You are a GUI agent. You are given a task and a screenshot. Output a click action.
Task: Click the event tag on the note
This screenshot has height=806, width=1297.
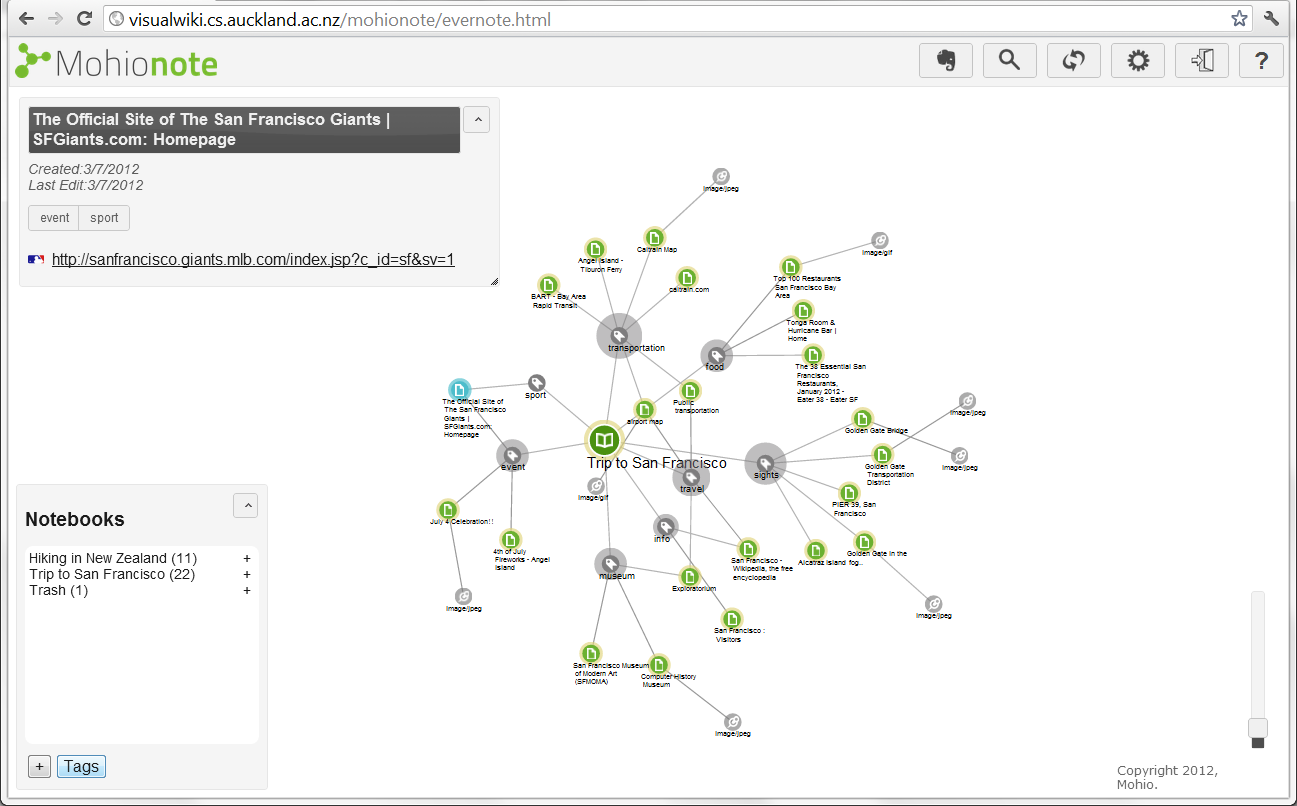pyautogui.click(x=55, y=218)
